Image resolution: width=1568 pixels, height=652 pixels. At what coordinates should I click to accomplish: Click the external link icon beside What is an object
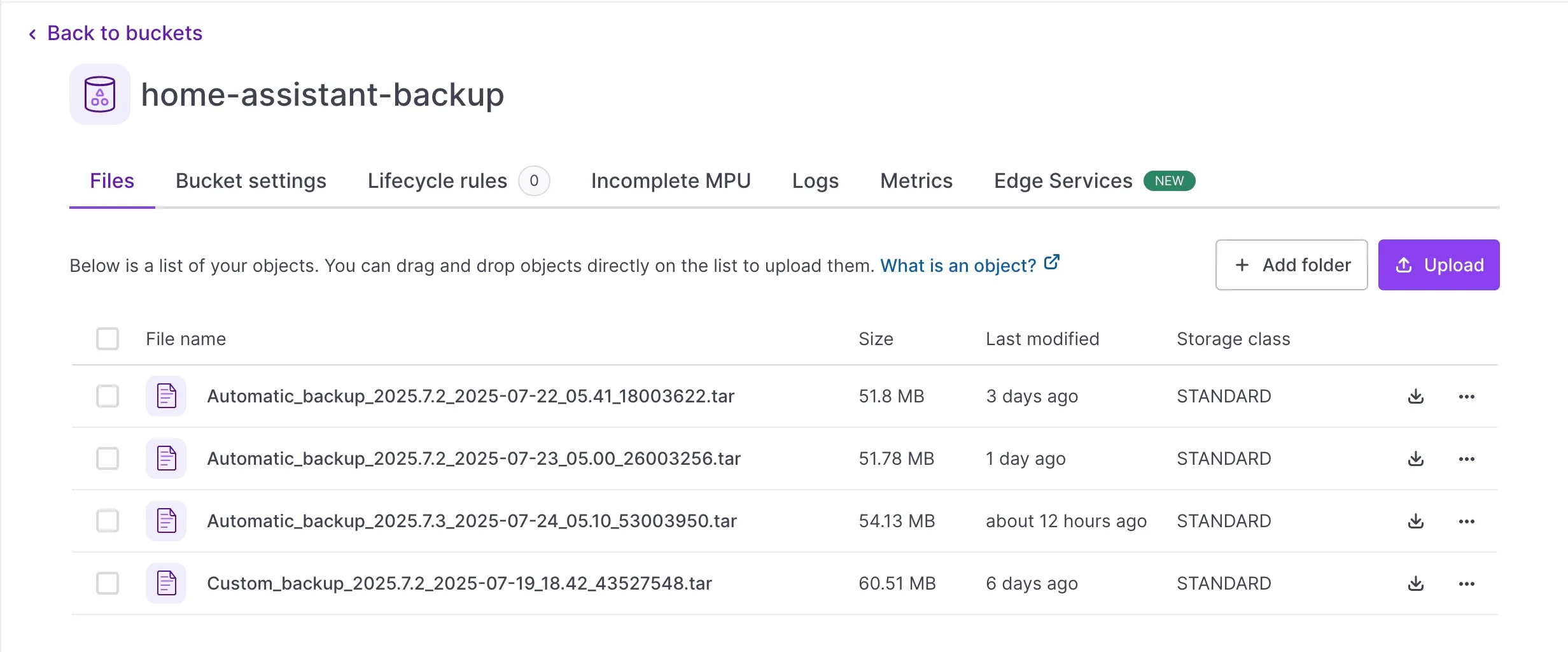click(x=1052, y=262)
